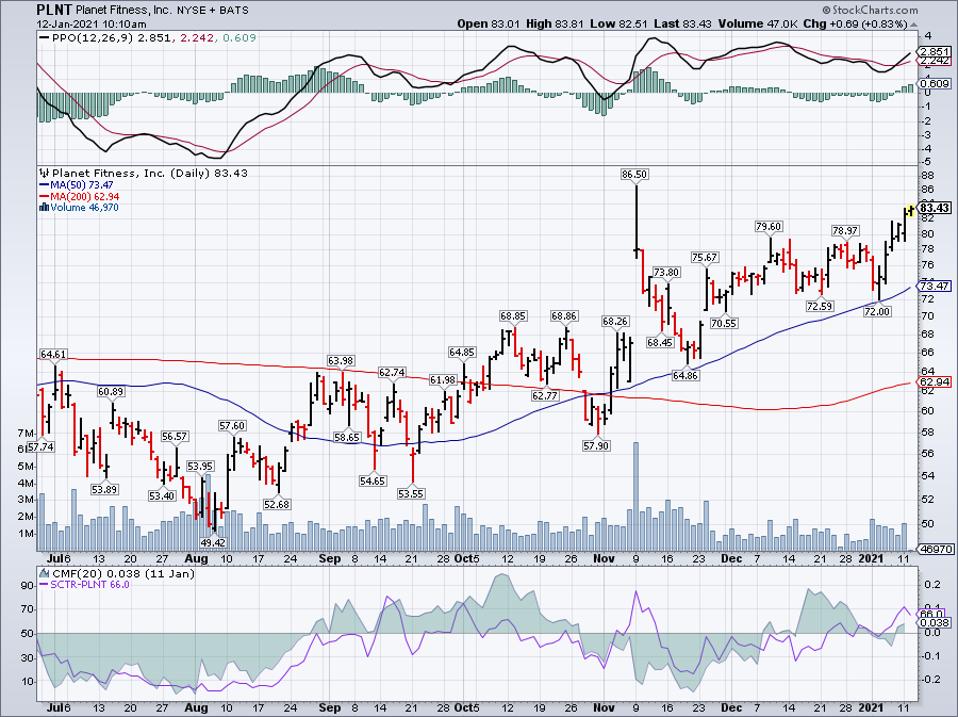
Task: Click the area icon before CMF(20)
Action: coord(44,573)
